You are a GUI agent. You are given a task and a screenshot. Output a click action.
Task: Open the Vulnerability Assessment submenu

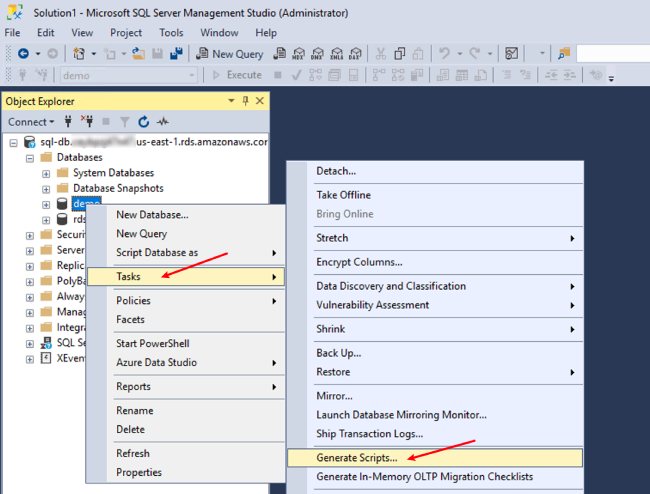point(435,305)
